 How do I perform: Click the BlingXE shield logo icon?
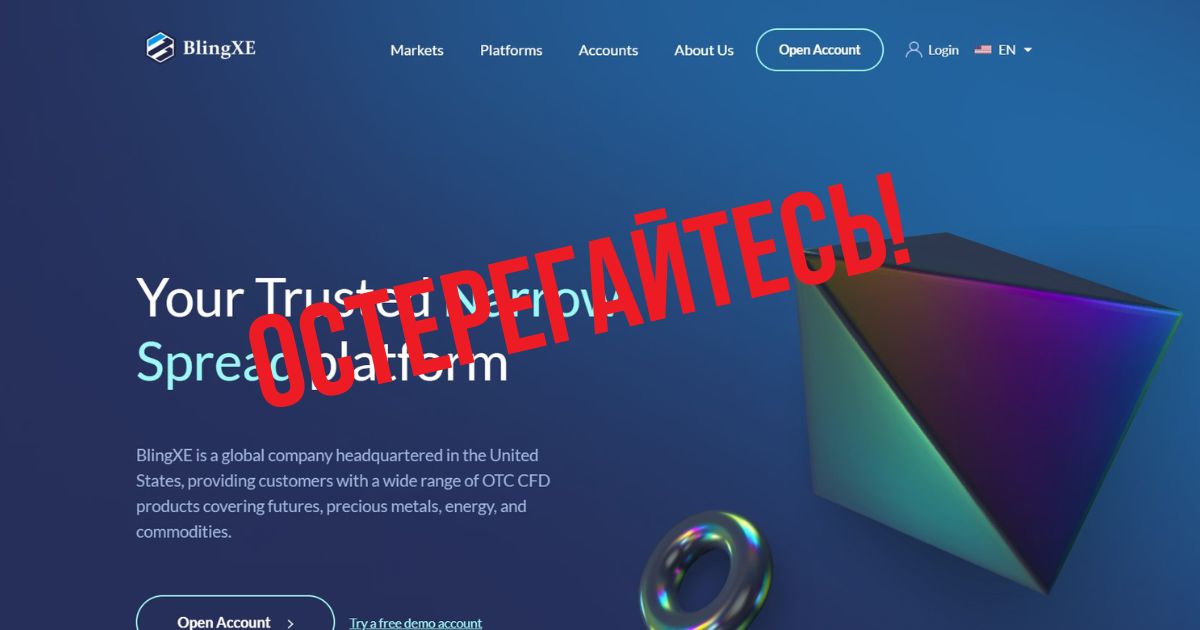160,47
